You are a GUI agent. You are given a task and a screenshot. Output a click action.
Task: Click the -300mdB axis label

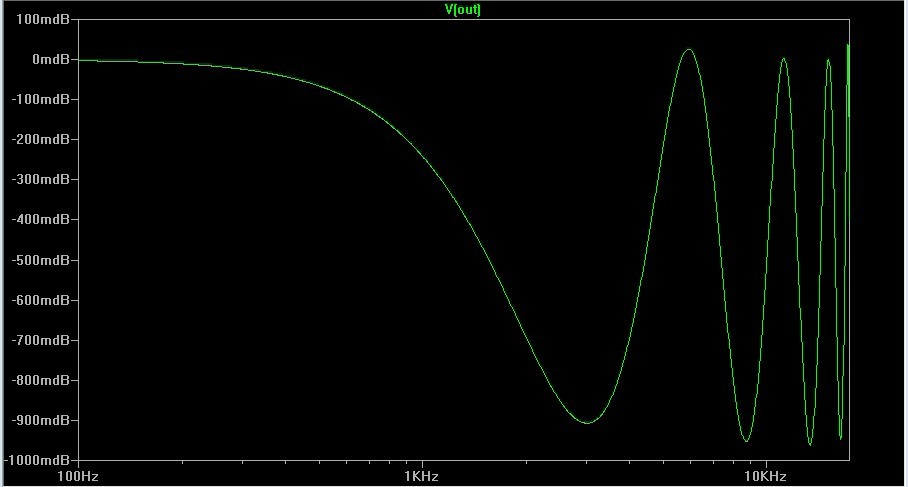[41, 179]
